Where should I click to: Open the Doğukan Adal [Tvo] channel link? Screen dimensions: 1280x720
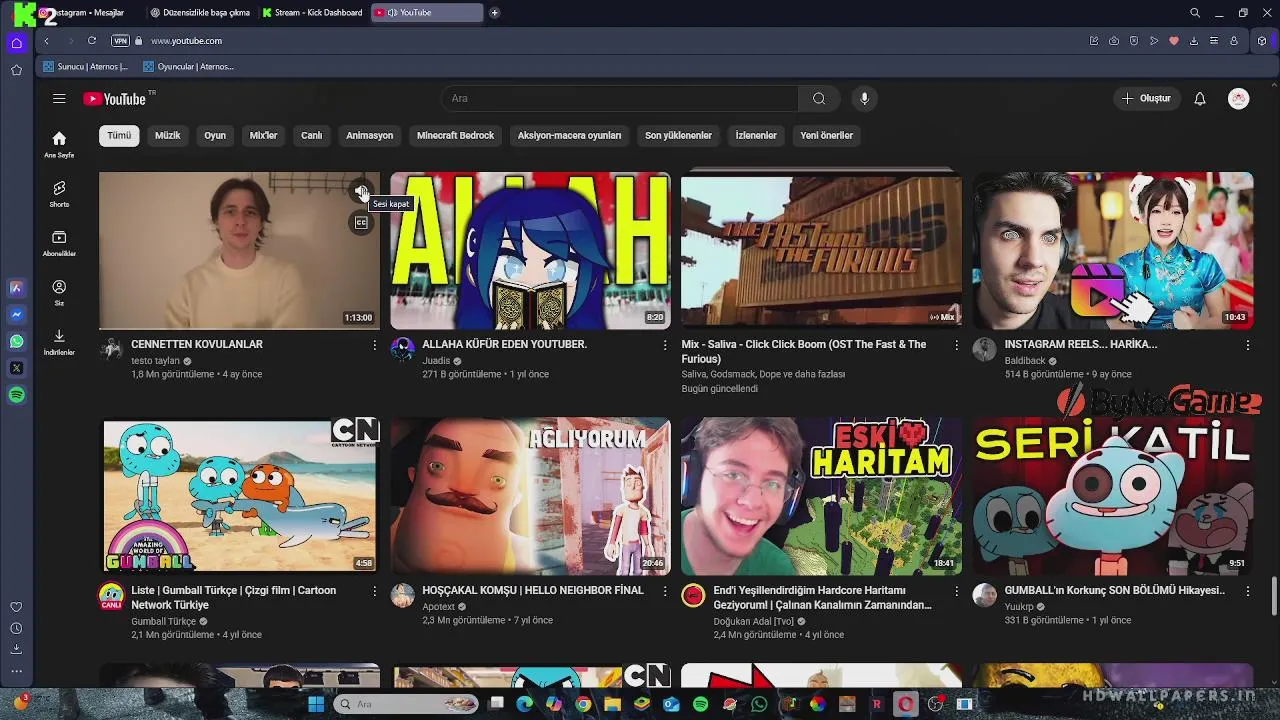(x=753, y=621)
